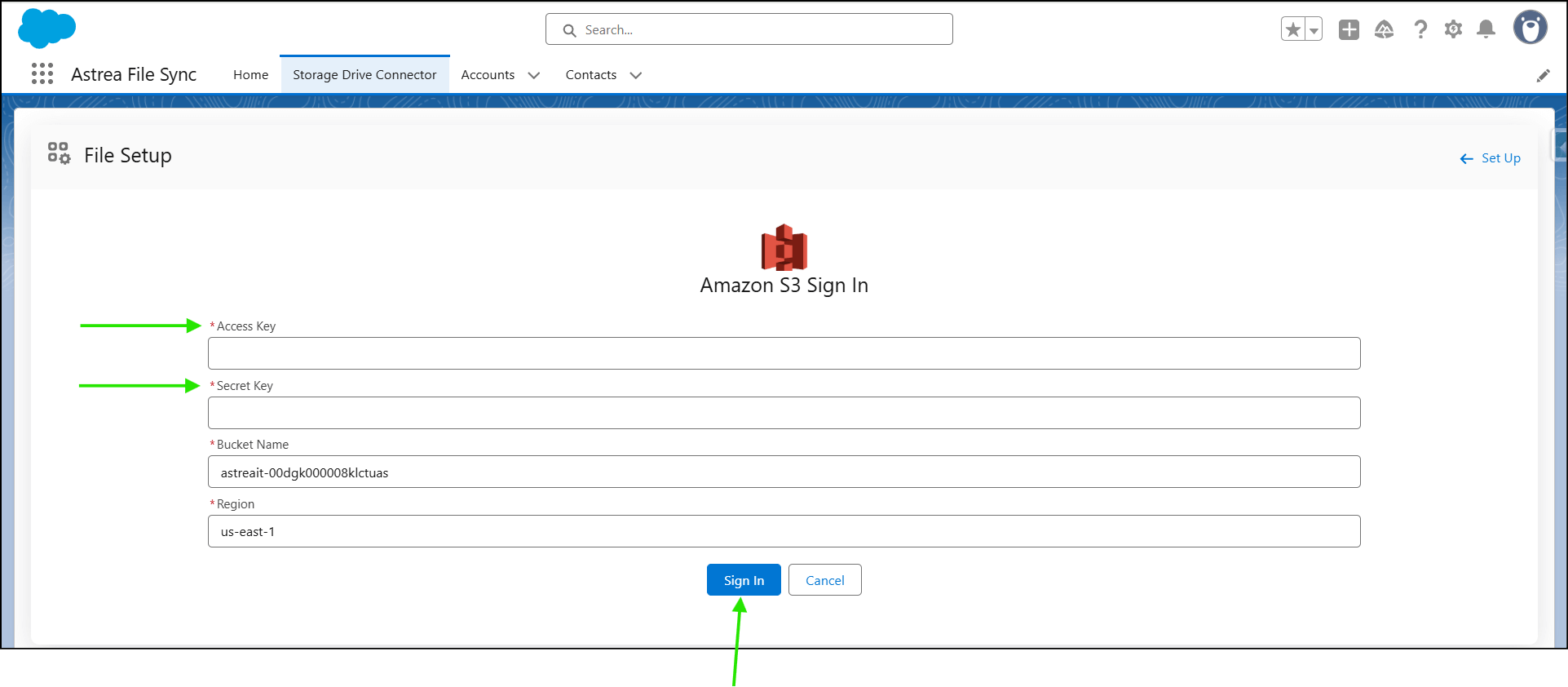Image resolution: width=1568 pixels, height=687 pixels.
Task: Open the Contacts tab
Action: click(x=591, y=75)
